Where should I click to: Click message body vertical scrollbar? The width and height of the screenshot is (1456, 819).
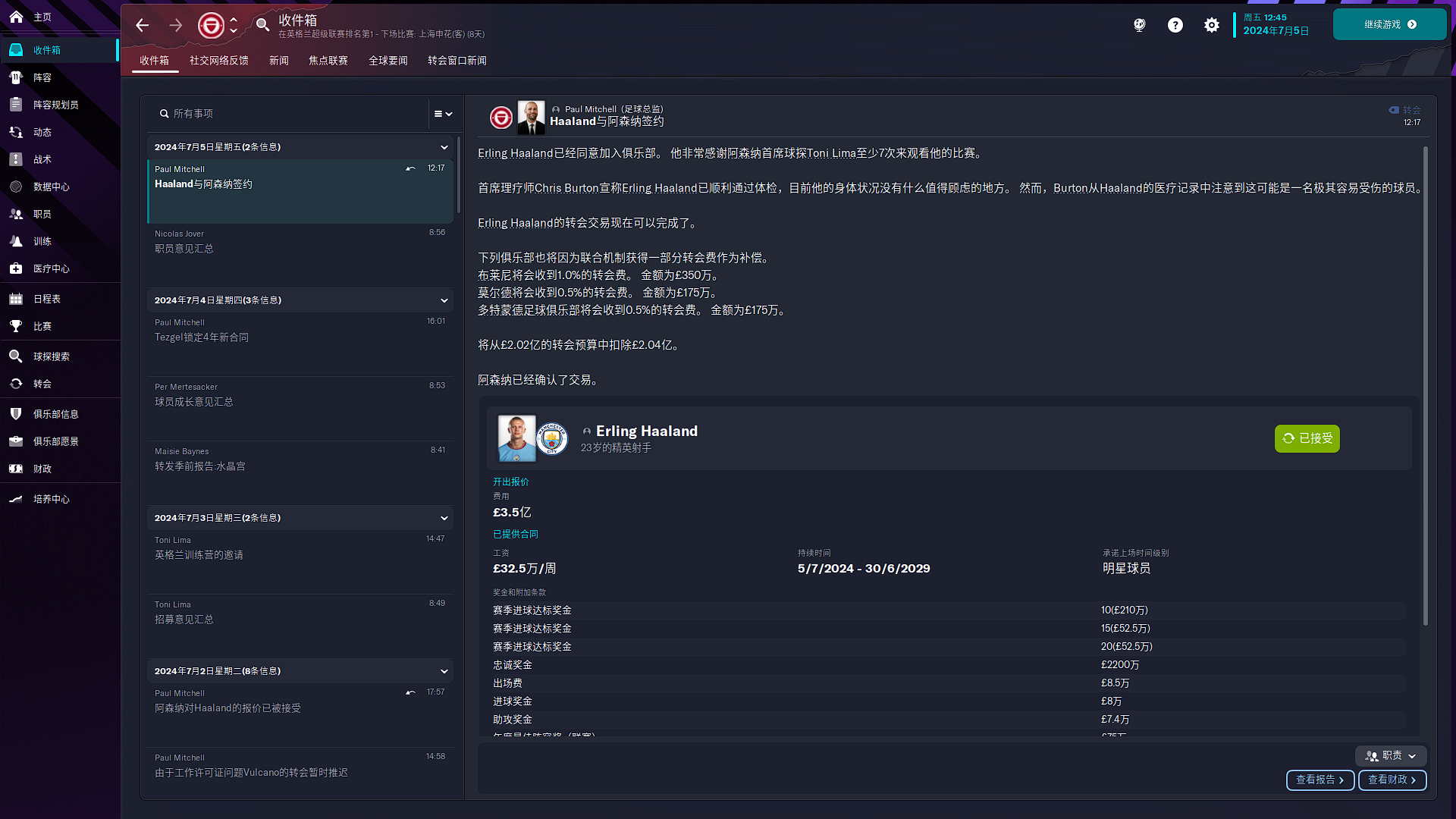pyautogui.click(x=1426, y=385)
